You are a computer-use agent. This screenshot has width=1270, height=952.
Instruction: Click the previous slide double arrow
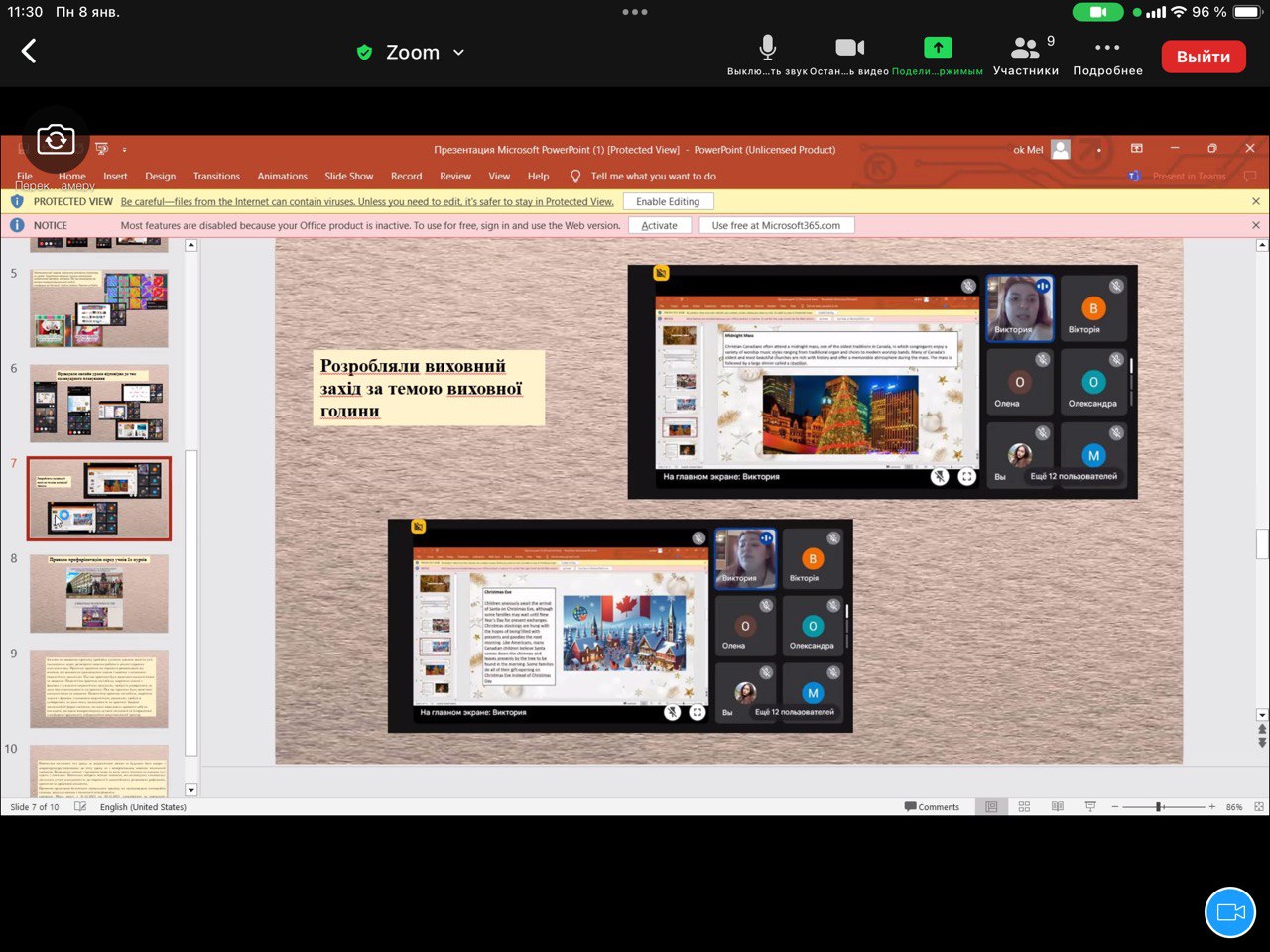click(1262, 729)
